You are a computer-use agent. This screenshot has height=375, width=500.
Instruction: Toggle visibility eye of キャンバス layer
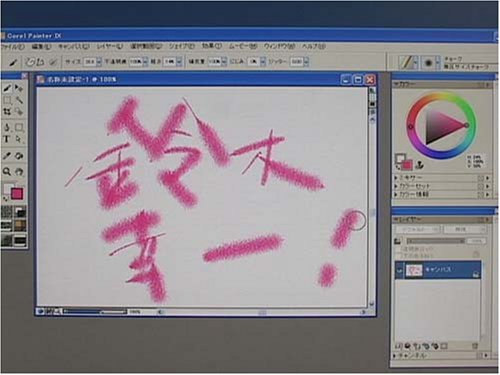click(x=399, y=271)
